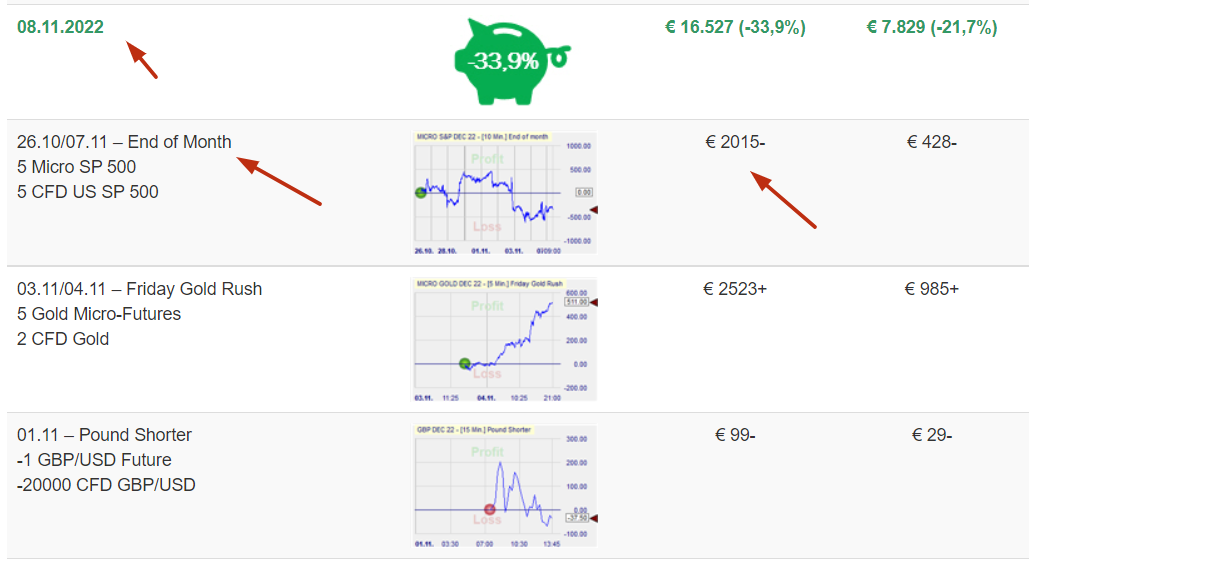Click green entry marker on Friday Gold Rush chart
This screenshot has width=1205, height=566.
tap(465, 363)
